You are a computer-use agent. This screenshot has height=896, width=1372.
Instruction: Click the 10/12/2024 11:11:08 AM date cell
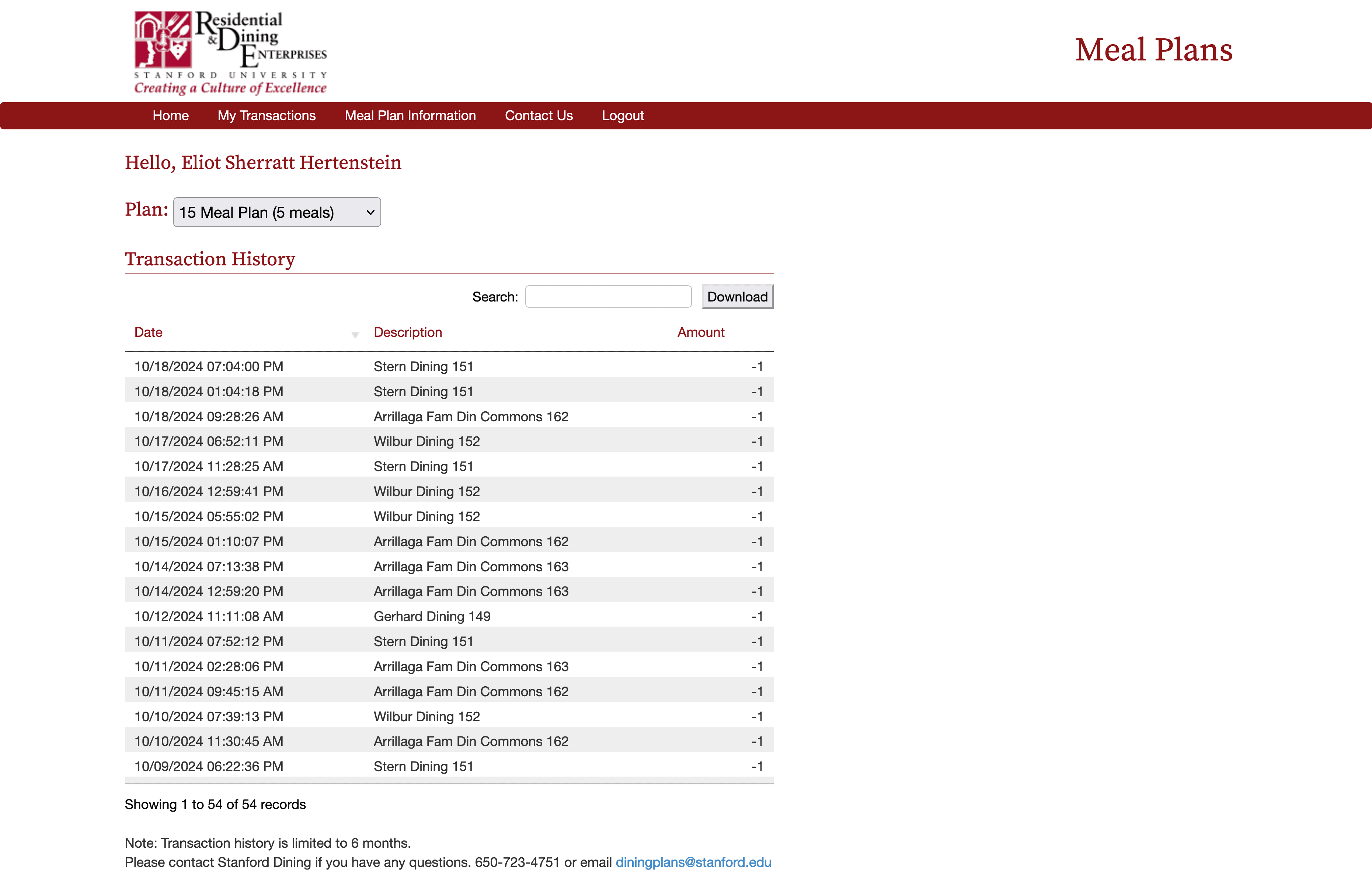209,616
